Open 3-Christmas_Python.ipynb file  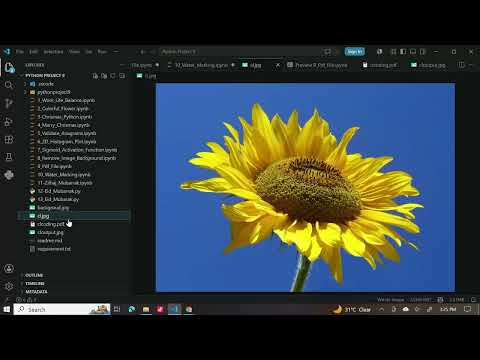pos(65,117)
